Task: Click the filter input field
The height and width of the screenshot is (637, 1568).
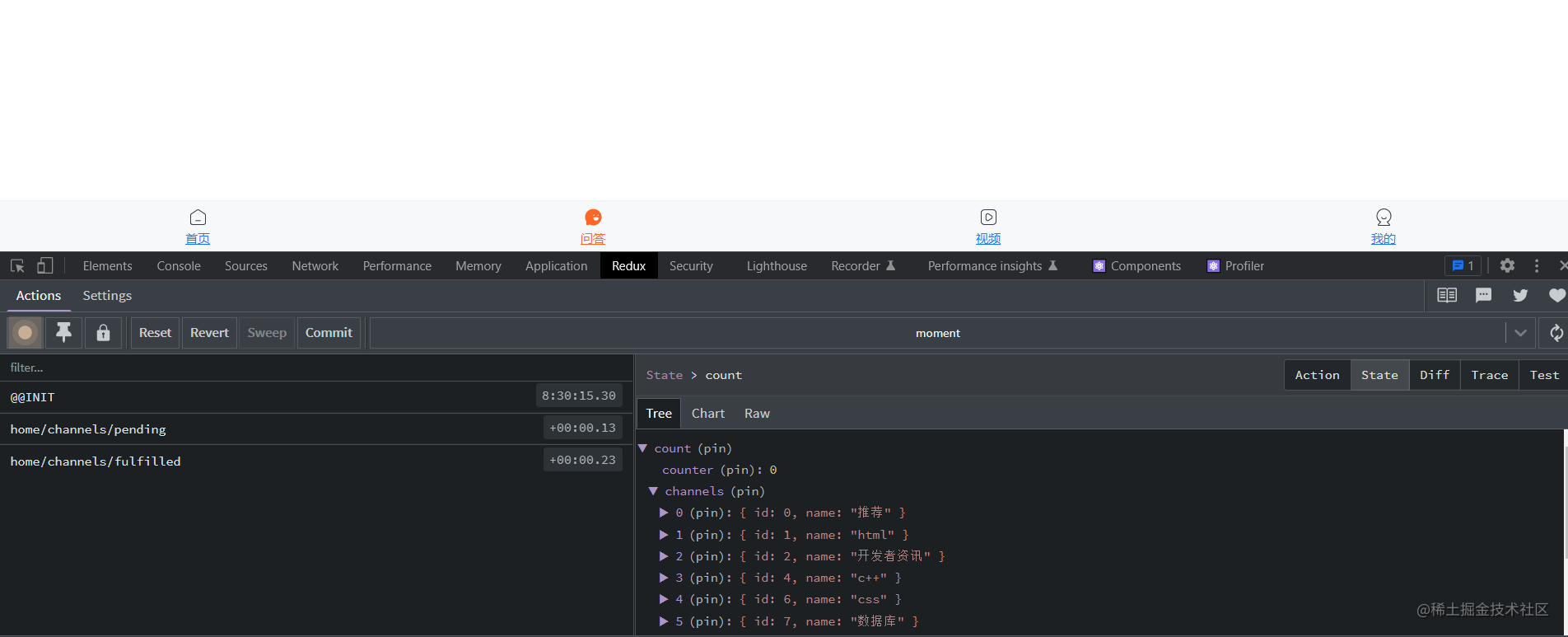Action: [316, 368]
